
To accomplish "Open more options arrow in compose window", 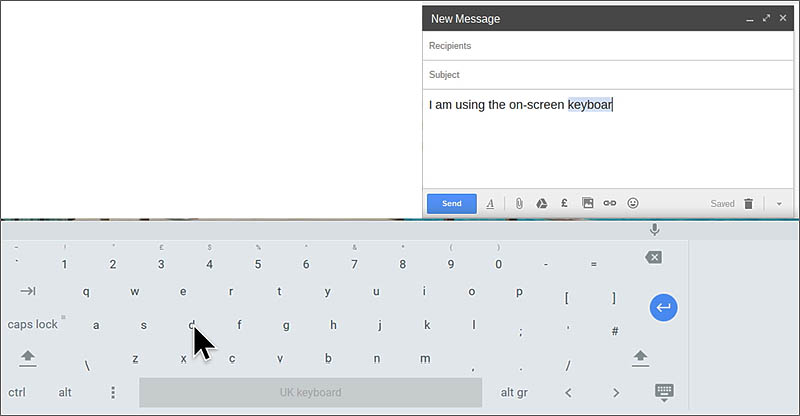I will pos(779,204).
